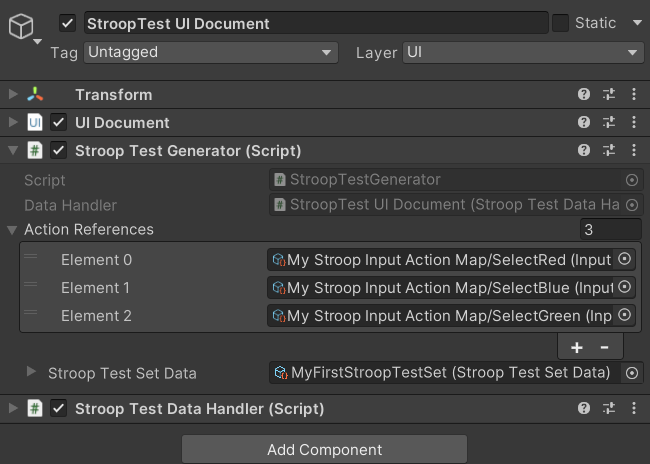This screenshot has height=464, width=650.
Task: Open Stroop Test Generator help icon
Action: tap(584, 150)
